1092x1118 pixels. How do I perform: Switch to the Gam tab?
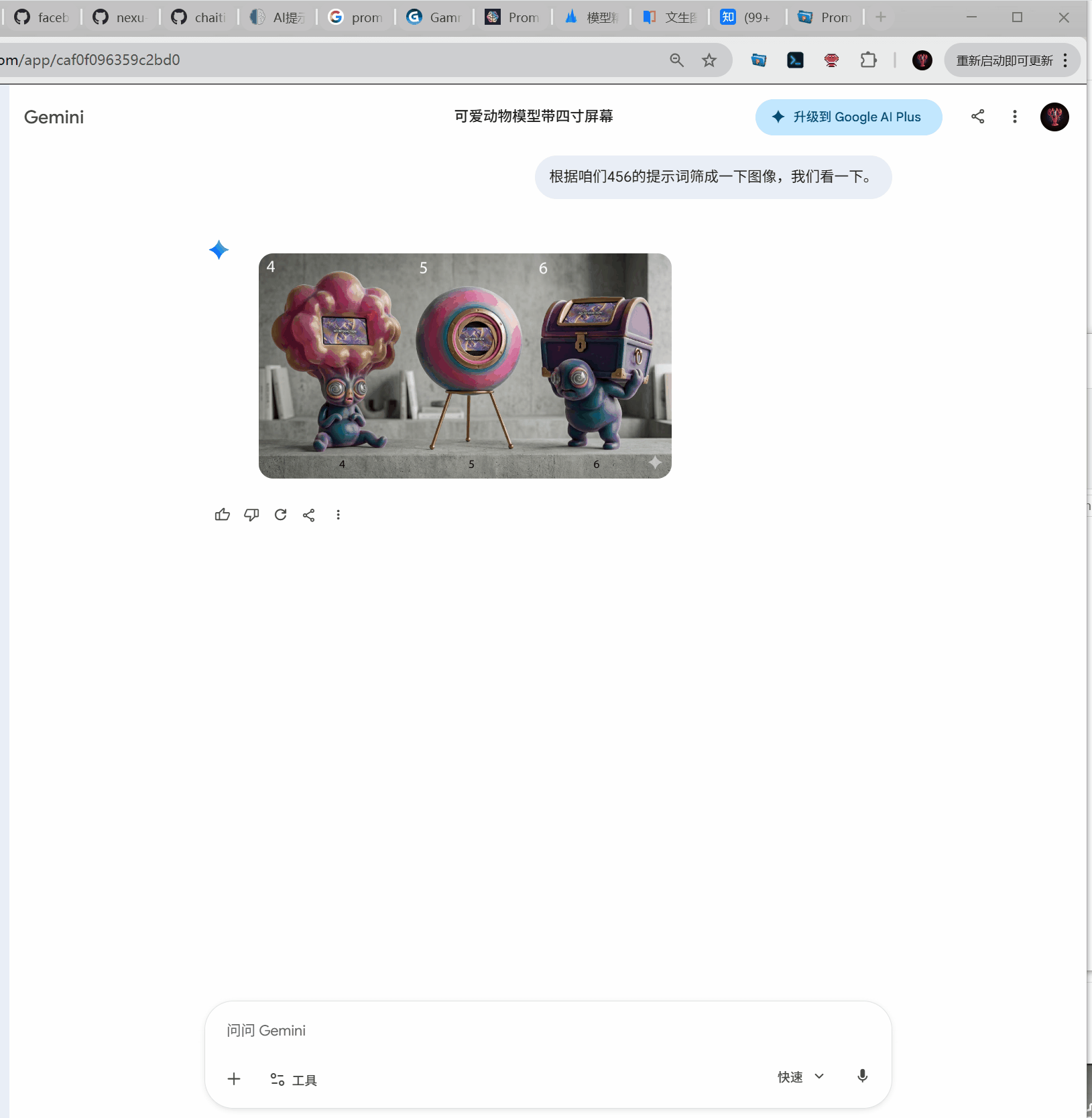(434, 17)
